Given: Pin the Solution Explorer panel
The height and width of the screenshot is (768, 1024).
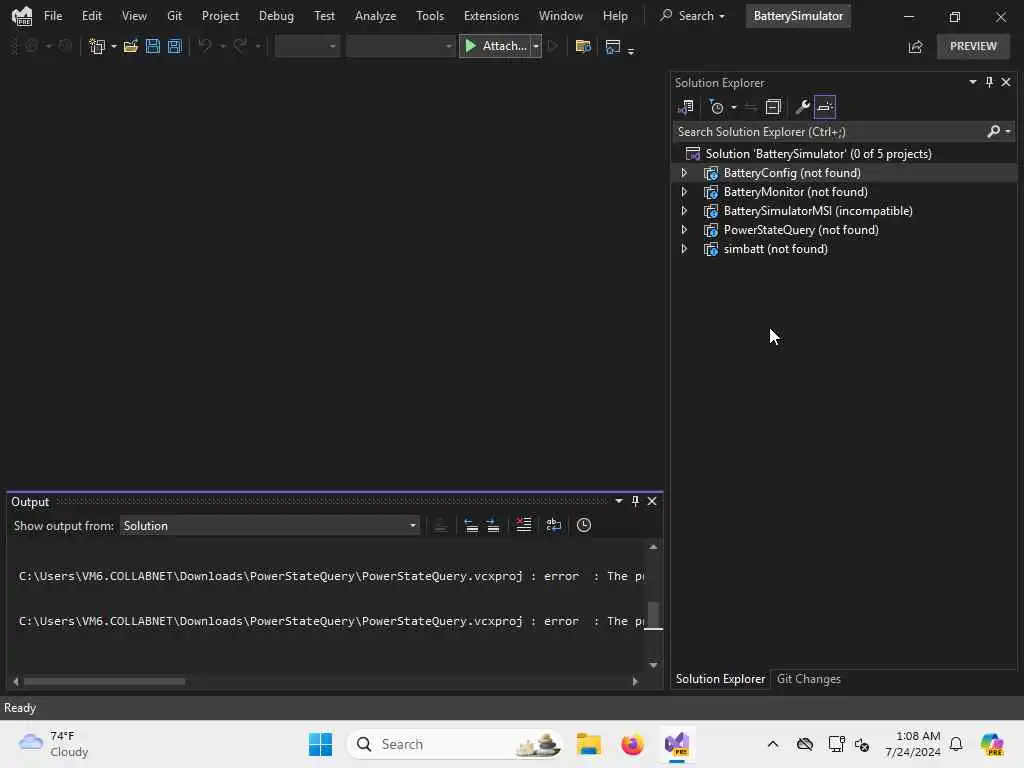Looking at the screenshot, I should (989, 82).
